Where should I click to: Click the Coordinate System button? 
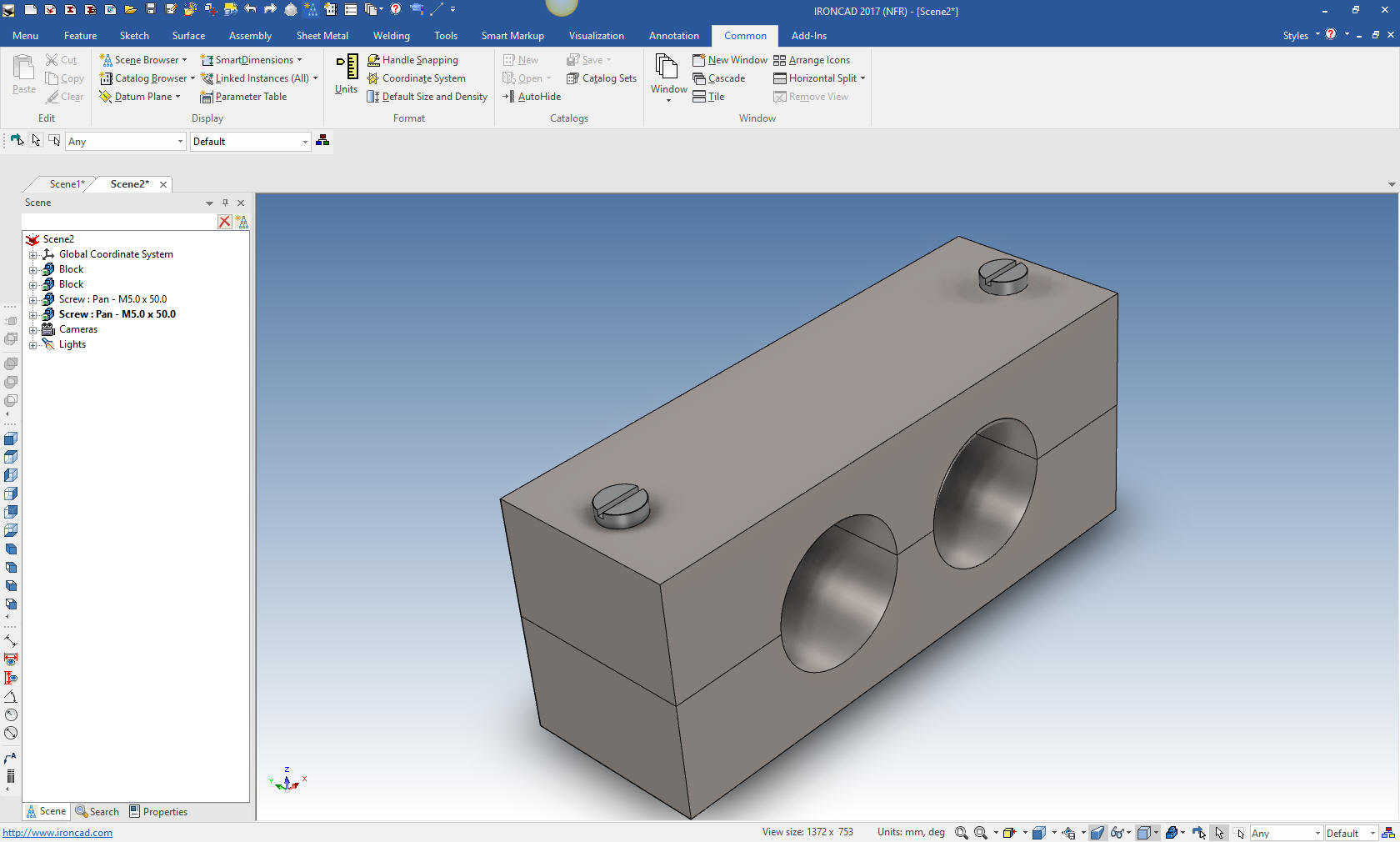point(416,78)
